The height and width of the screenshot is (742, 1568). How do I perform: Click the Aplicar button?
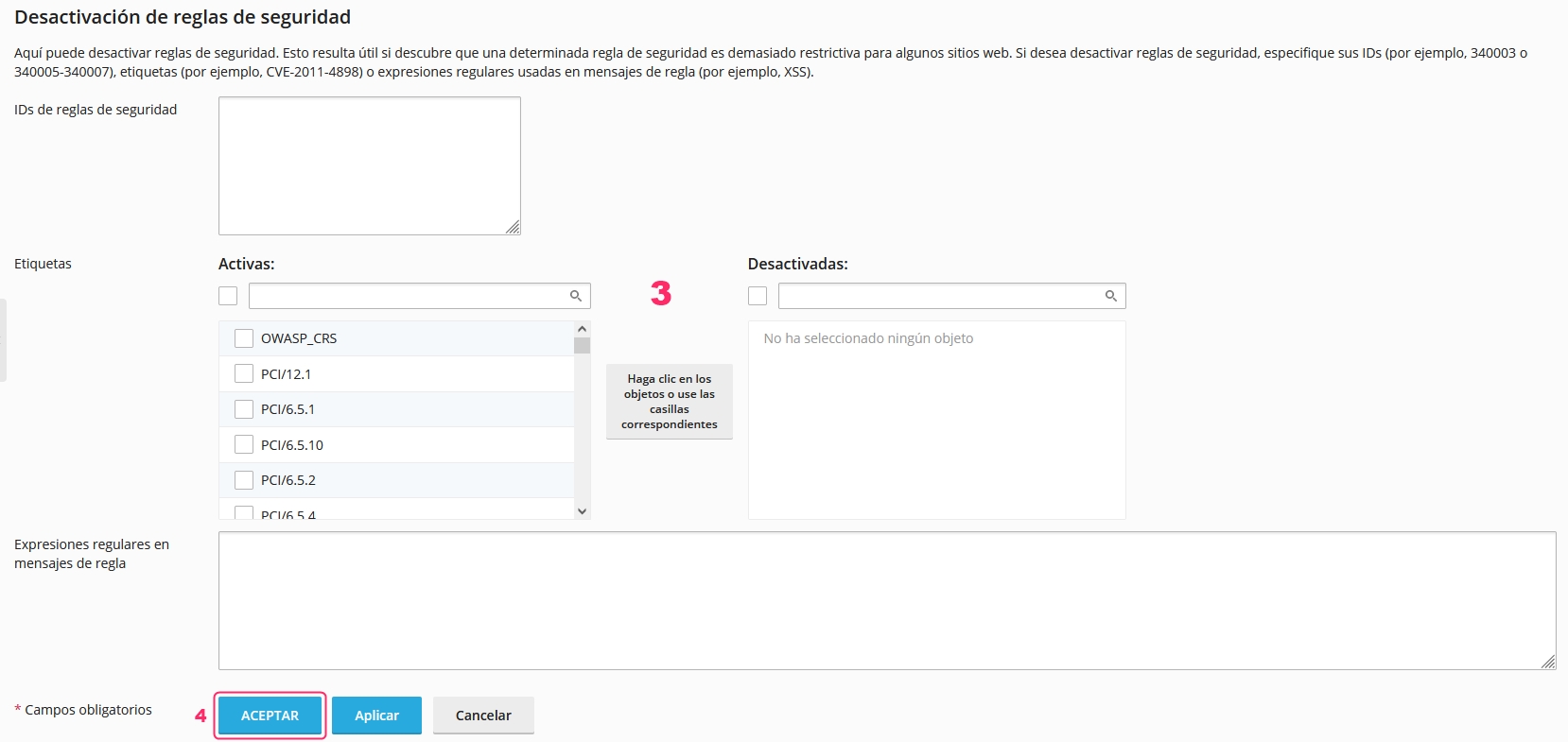coord(376,716)
